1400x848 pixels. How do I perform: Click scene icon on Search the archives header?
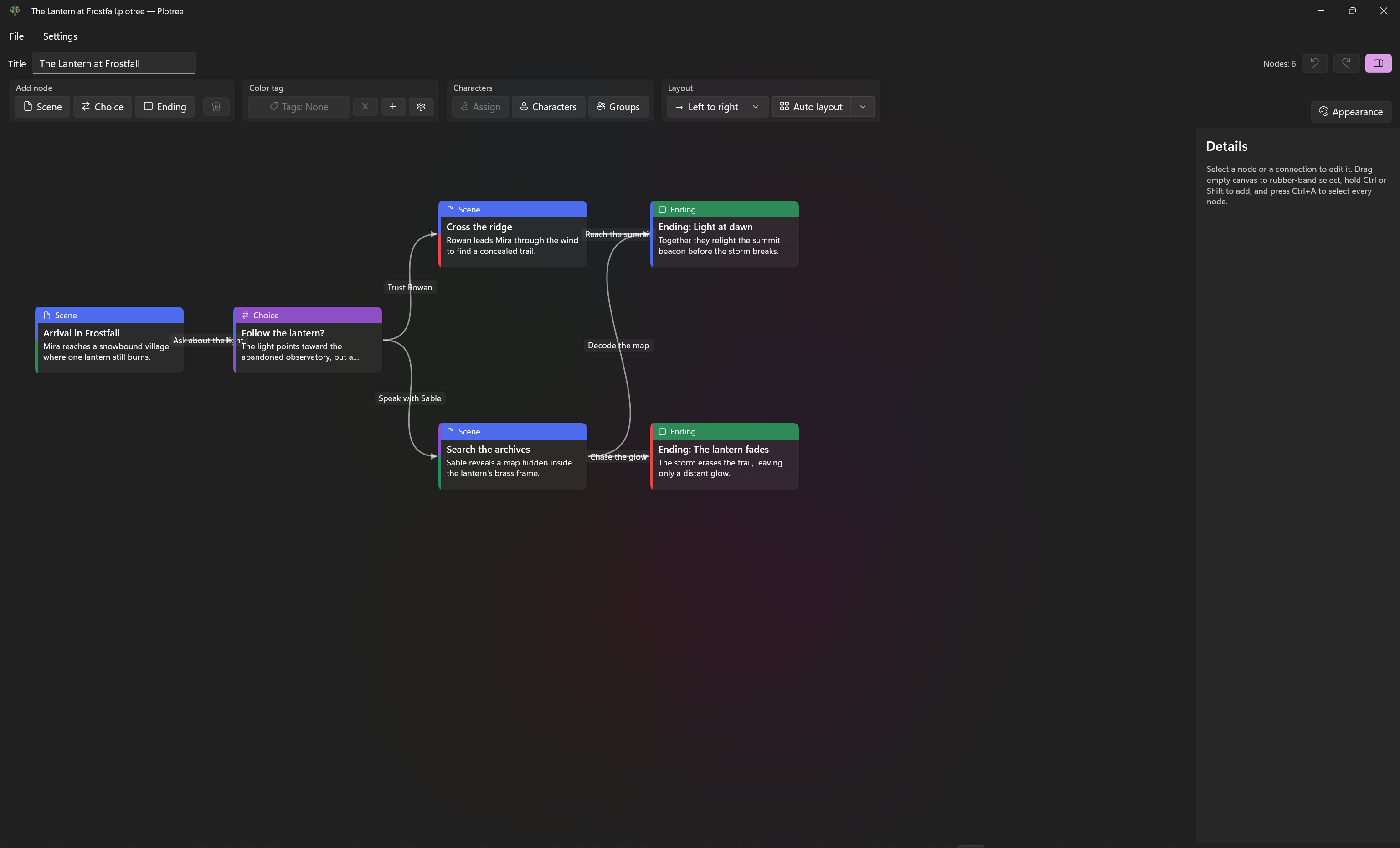(451, 432)
